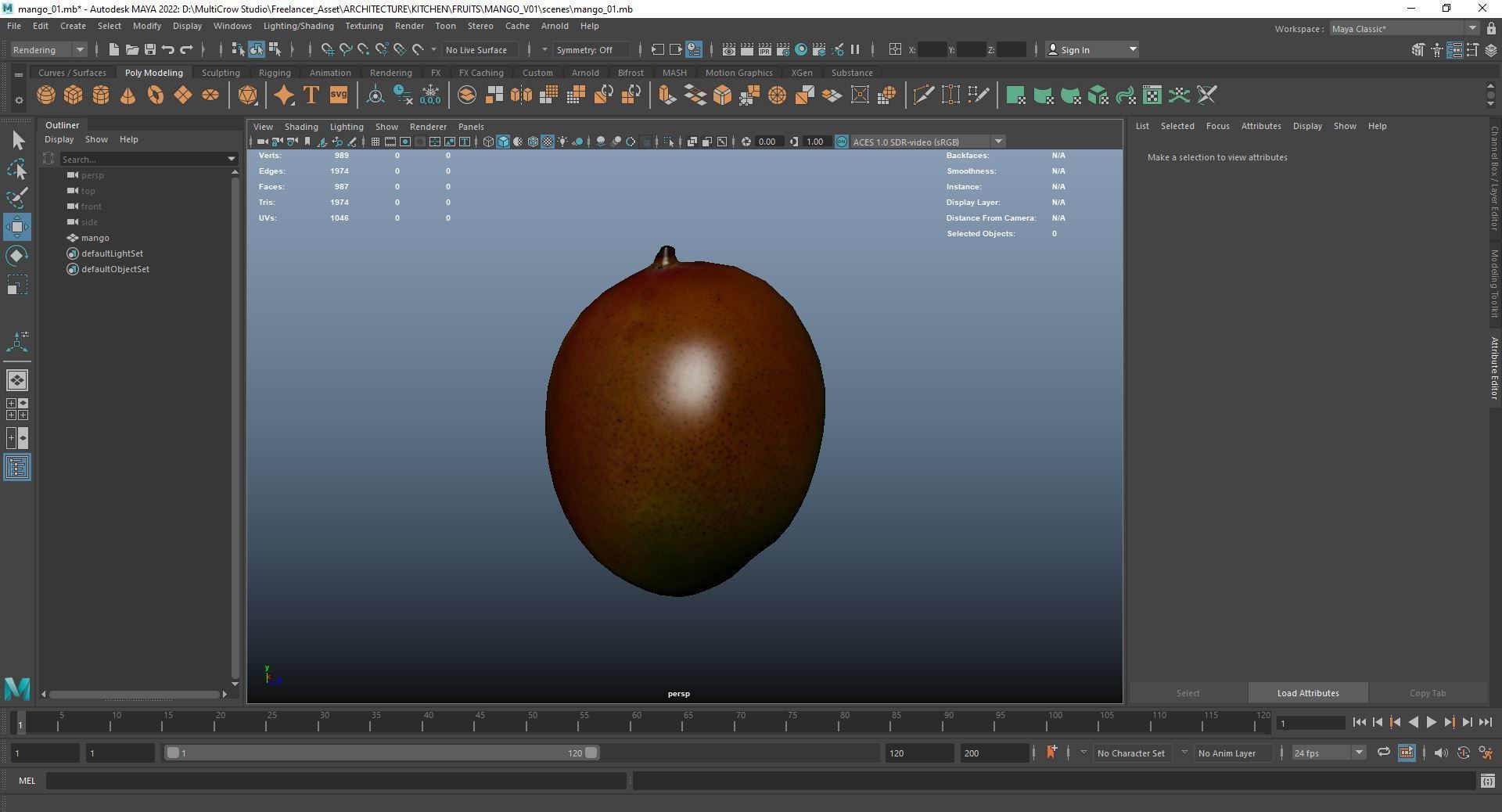1502x812 pixels.
Task: Toggle Symmetry setting off in status line
Action: tap(591, 49)
